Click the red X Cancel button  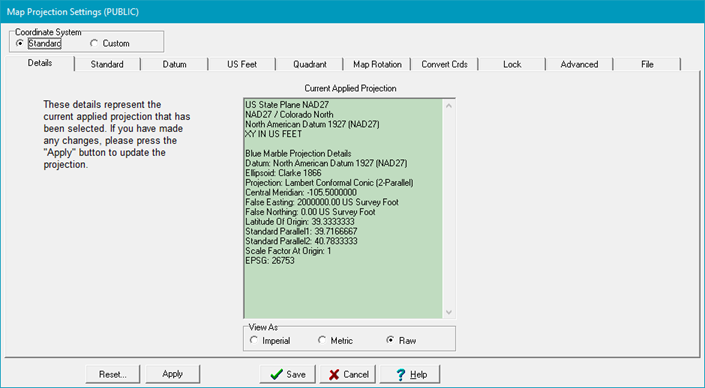pos(348,374)
